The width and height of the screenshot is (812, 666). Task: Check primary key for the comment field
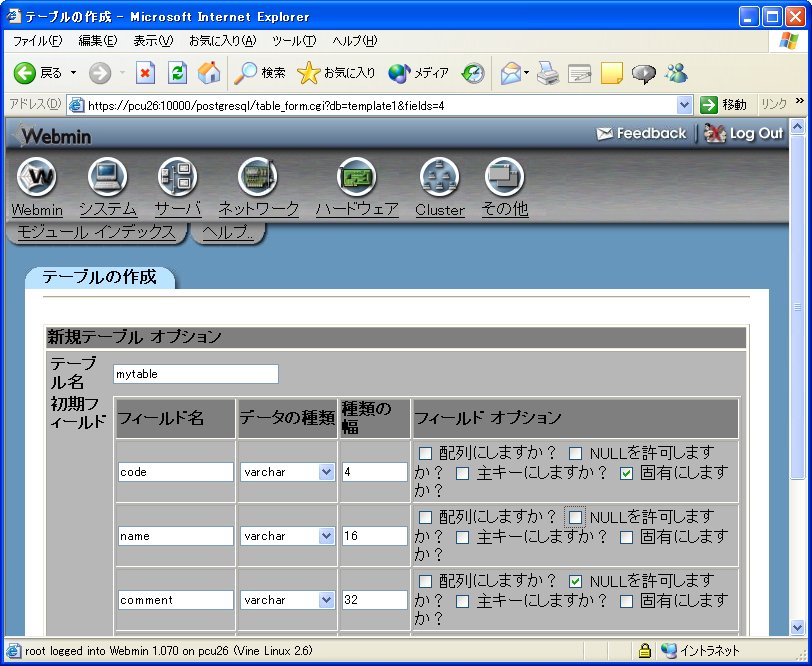[462, 601]
